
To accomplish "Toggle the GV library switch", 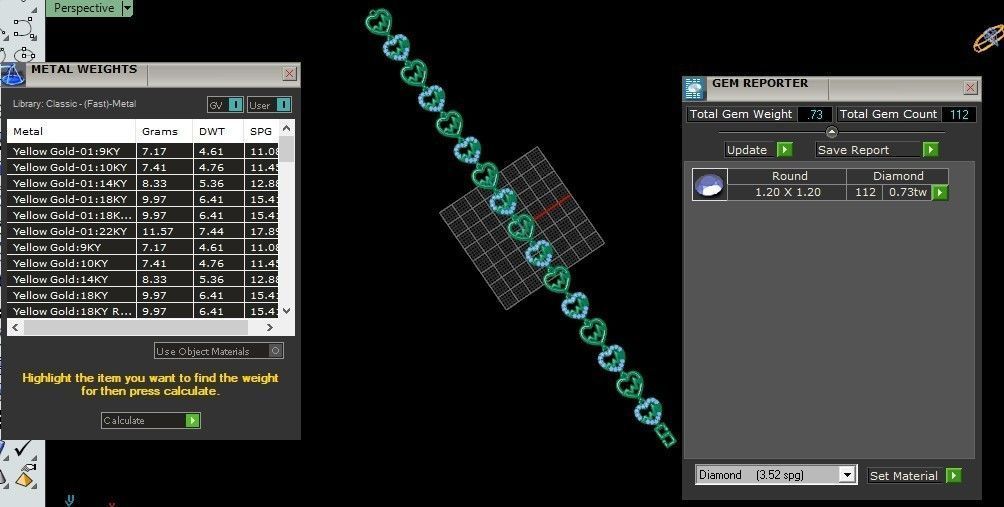I will (225, 105).
